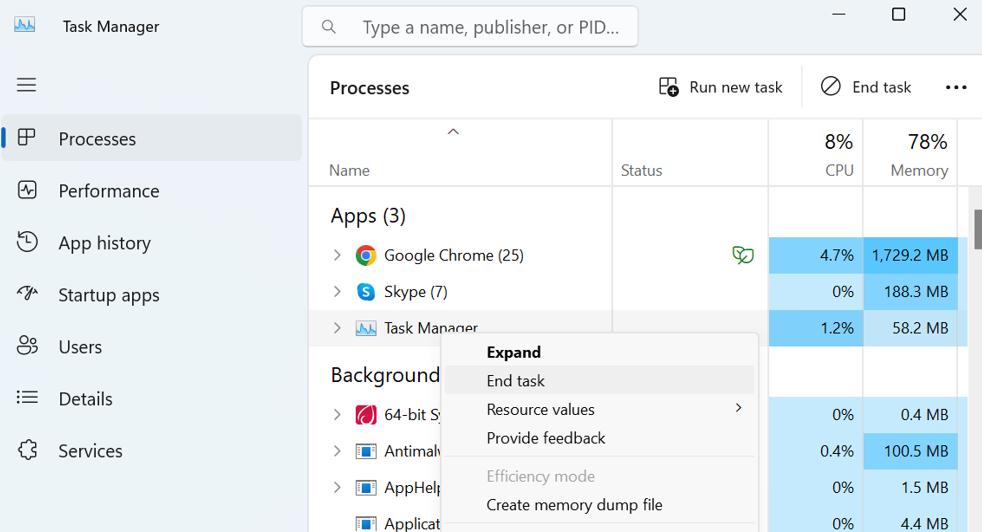This screenshot has width=982, height=532.
Task: Sort by the Status column header
Action: tap(690, 152)
